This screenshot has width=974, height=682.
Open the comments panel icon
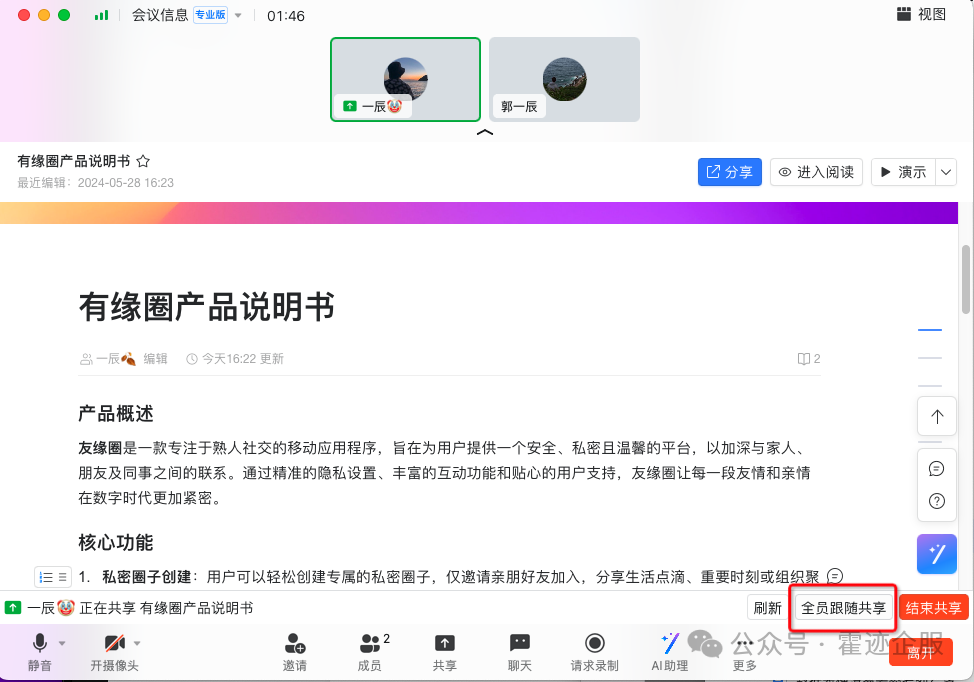click(937, 469)
